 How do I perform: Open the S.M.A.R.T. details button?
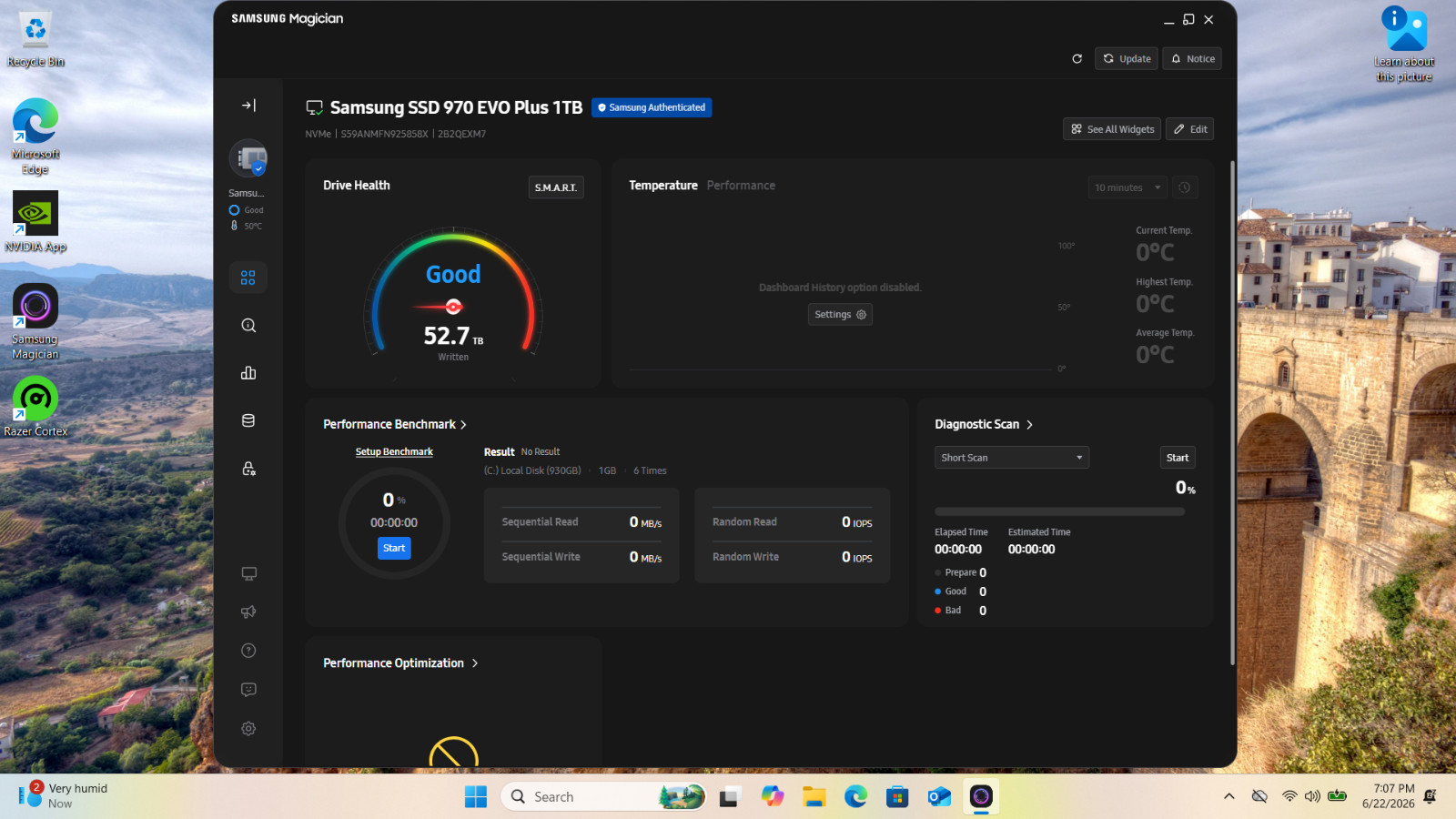coord(556,187)
